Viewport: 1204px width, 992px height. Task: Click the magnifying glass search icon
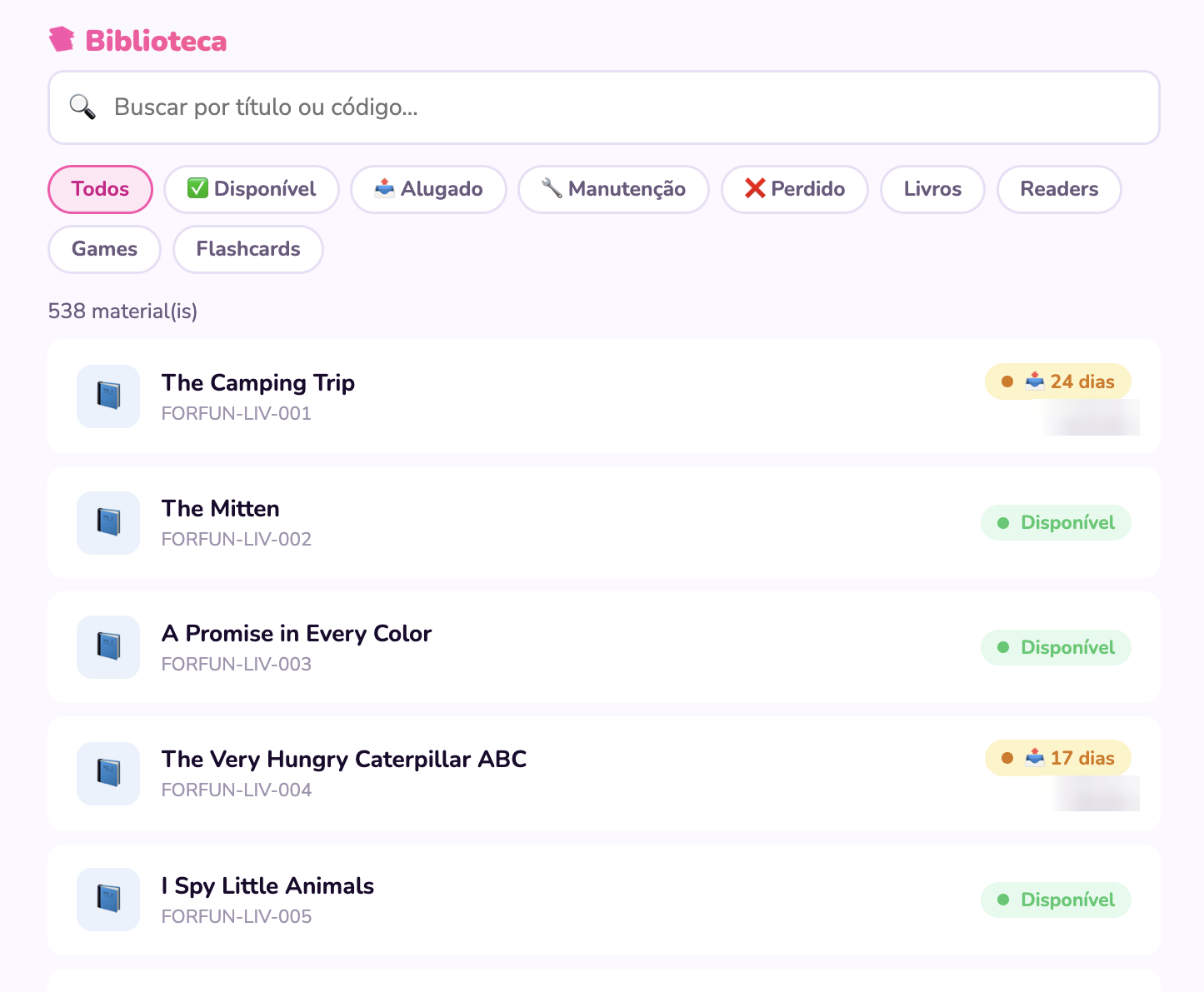coord(82,107)
